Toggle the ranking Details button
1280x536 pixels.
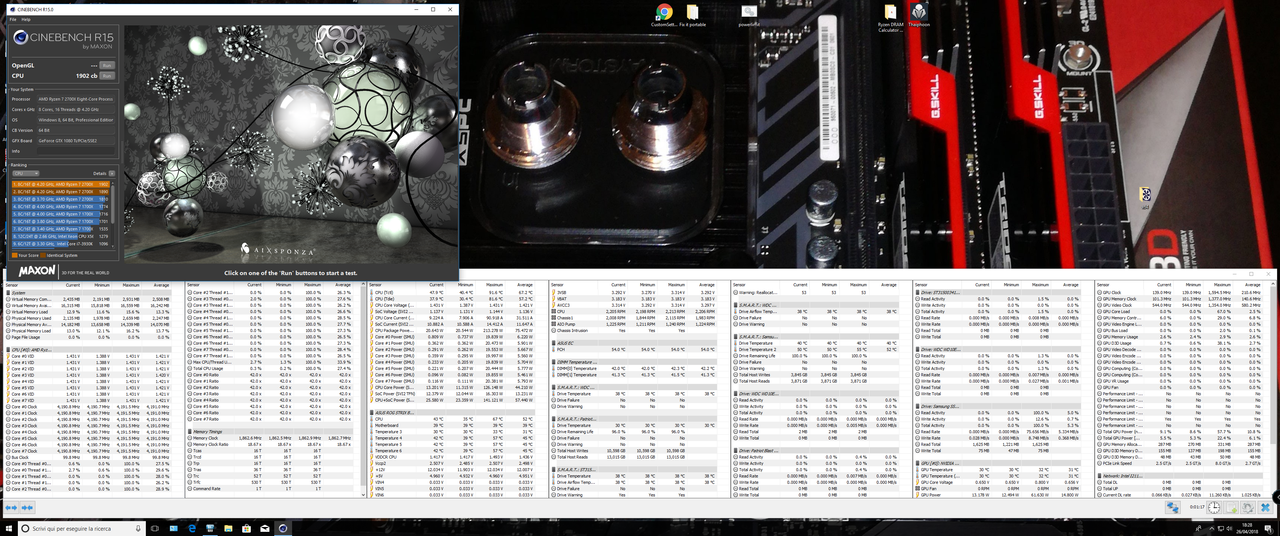tap(113, 173)
